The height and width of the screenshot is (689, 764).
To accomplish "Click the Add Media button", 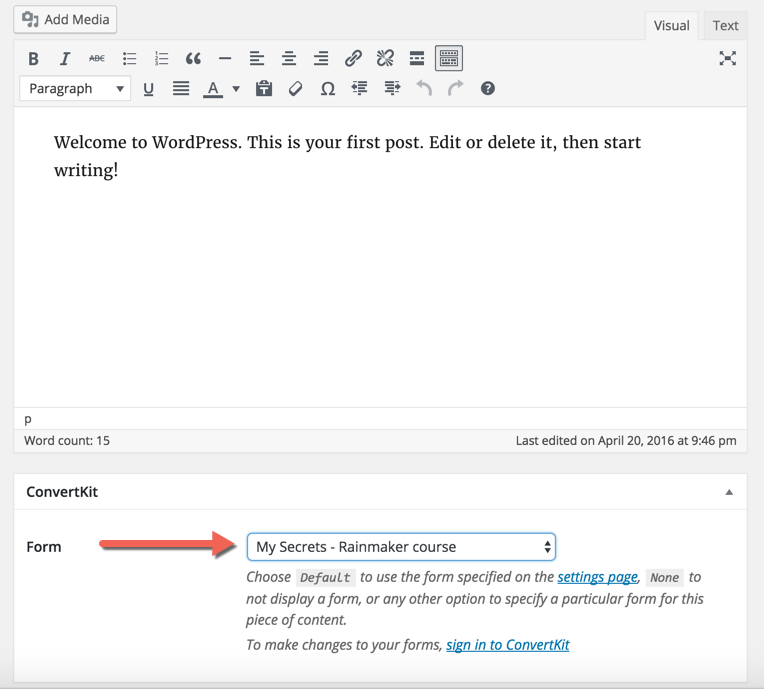I will click(x=66, y=19).
